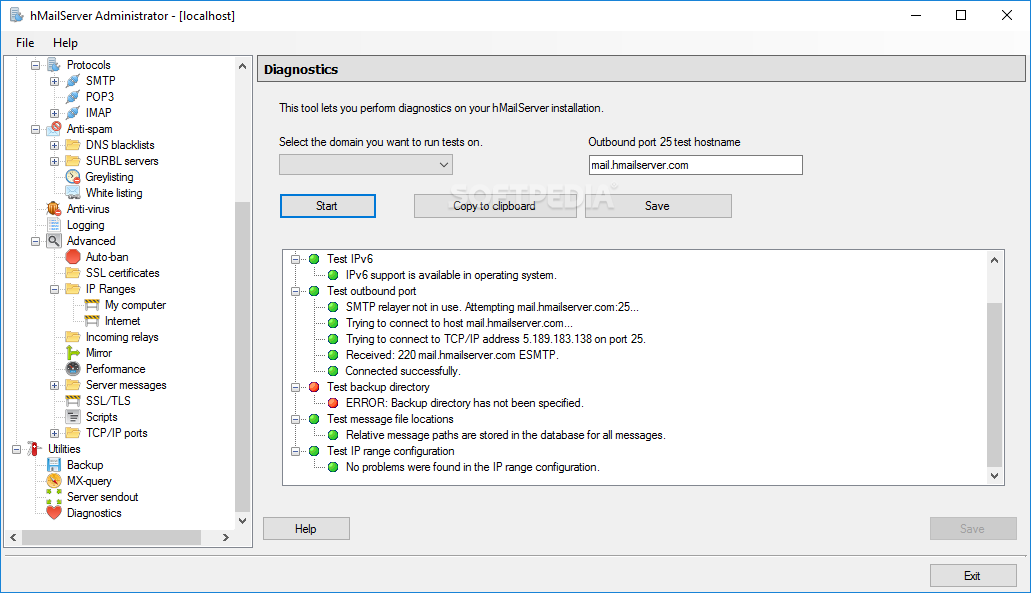The height and width of the screenshot is (593, 1031).
Task: Expand the IMAP tree node
Action: (x=55, y=113)
